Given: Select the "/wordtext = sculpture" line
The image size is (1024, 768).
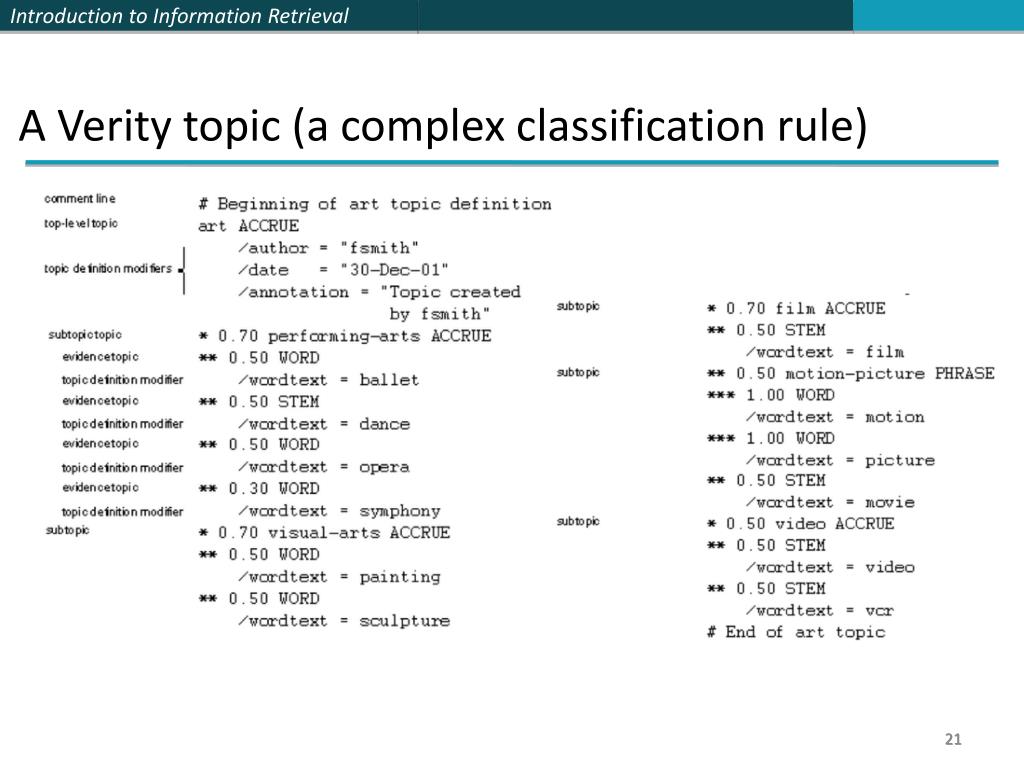Looking at the screenshot, I should click(x=344, y=621).
